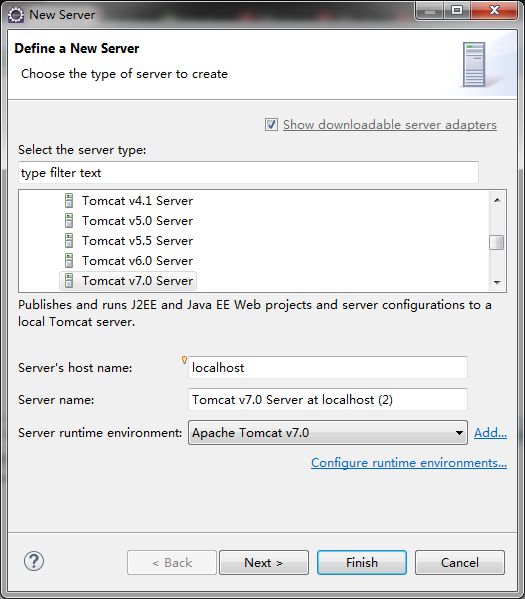Click the server list scrollbar thumb
Viewport: 525px width, 599px height.
point(497,243)
